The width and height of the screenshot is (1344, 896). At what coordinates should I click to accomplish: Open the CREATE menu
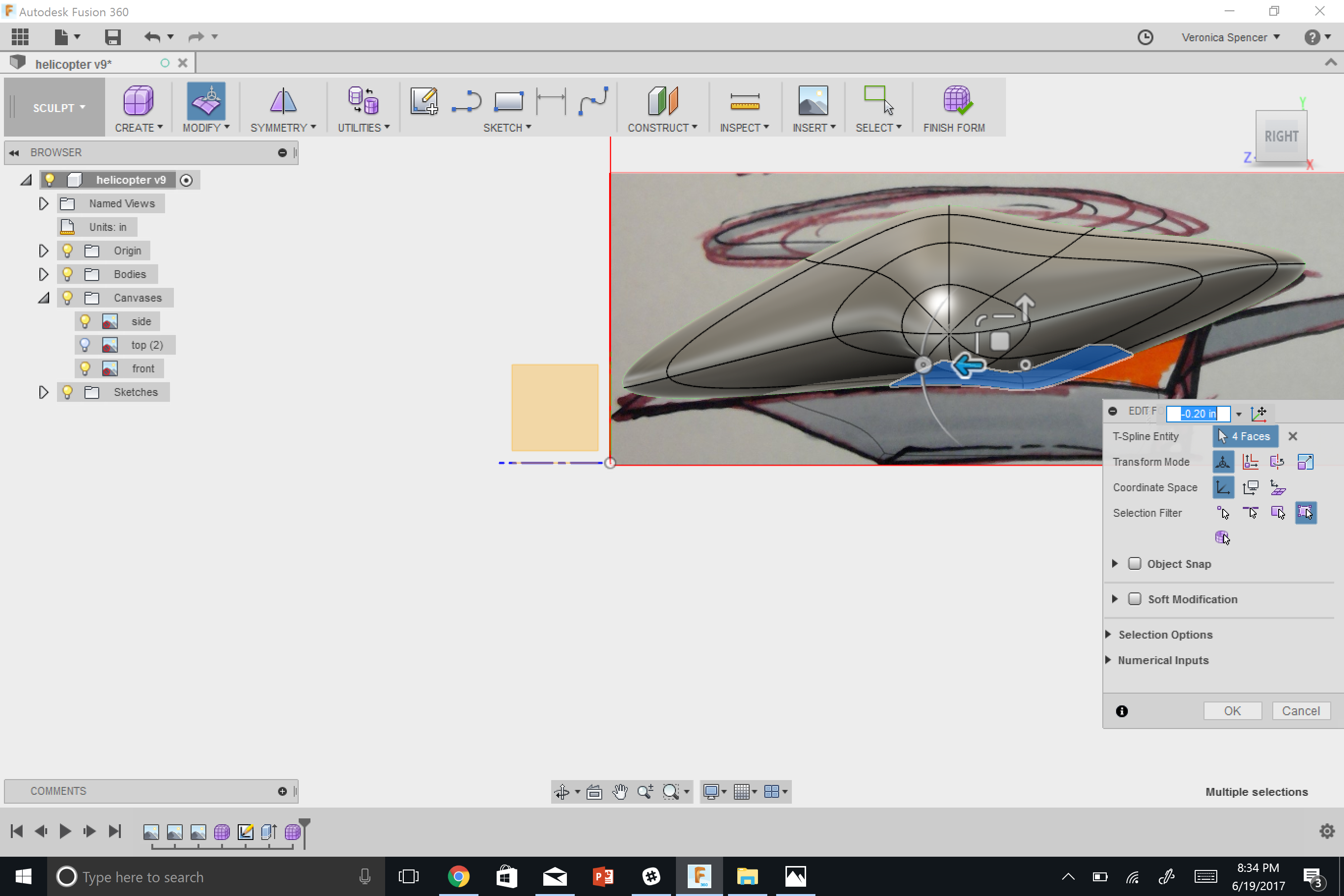pos(139,128)
